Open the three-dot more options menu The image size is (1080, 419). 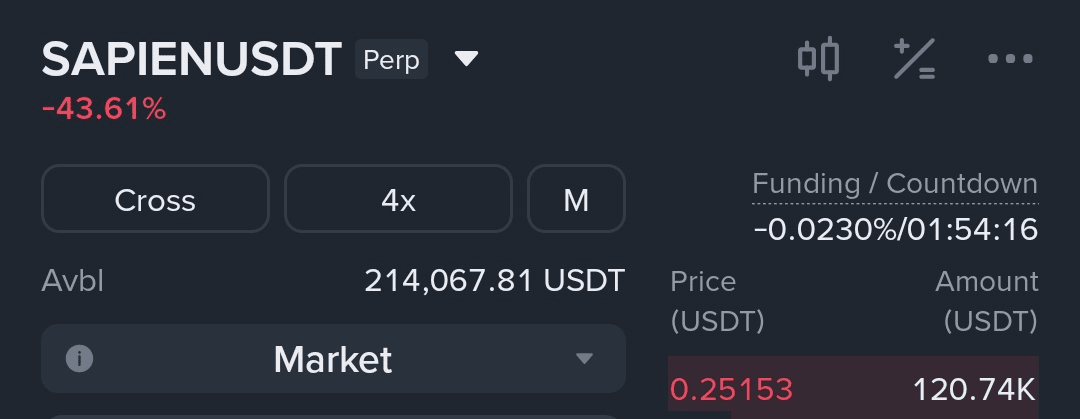[1010, 59]
